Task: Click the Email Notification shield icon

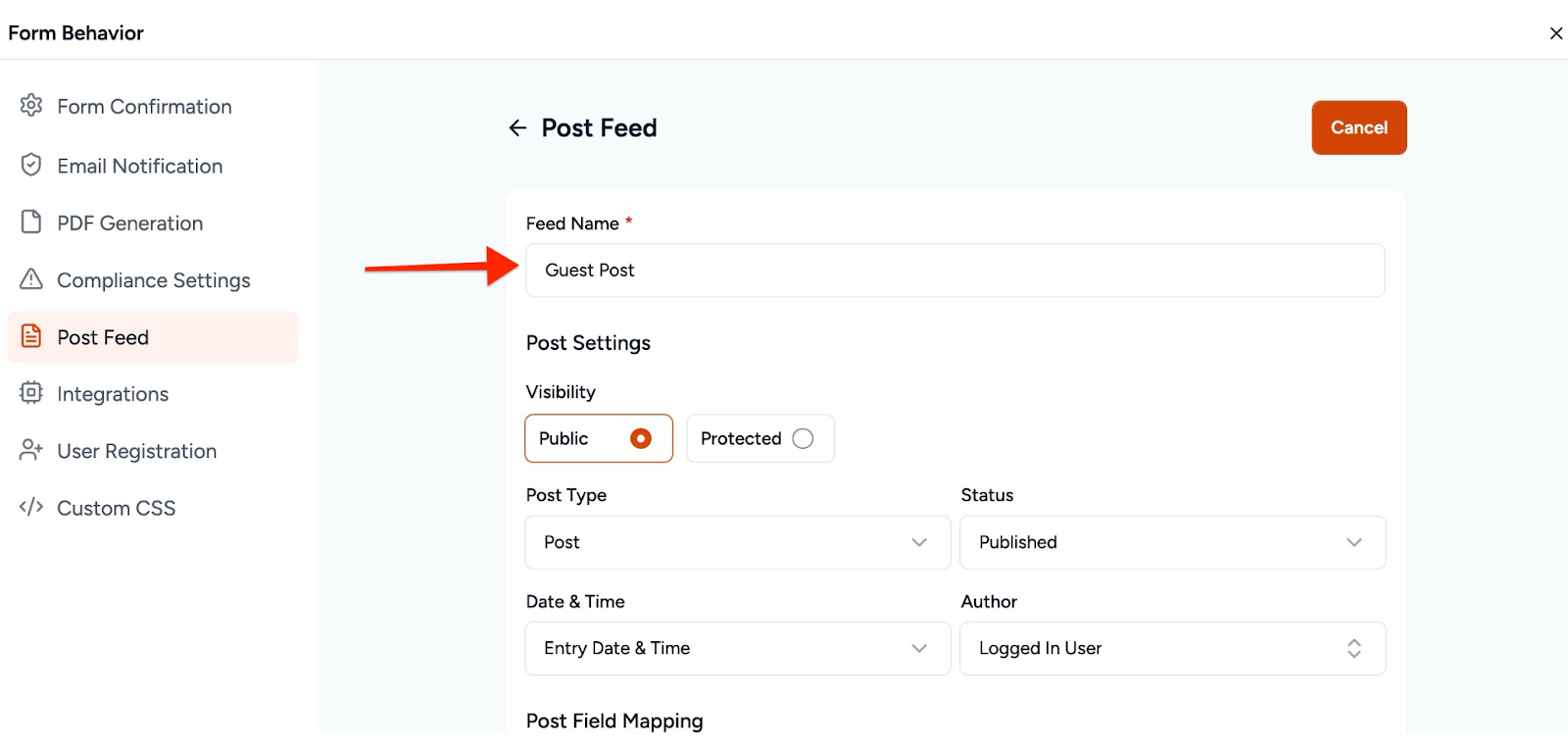Action: [x=30, y=165]
